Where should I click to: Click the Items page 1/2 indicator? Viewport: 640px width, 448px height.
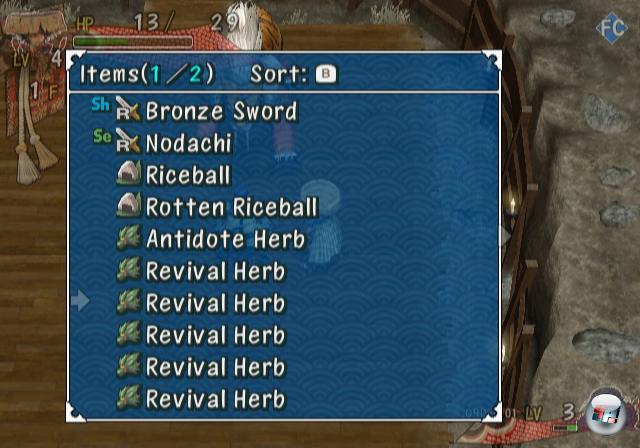147,74
